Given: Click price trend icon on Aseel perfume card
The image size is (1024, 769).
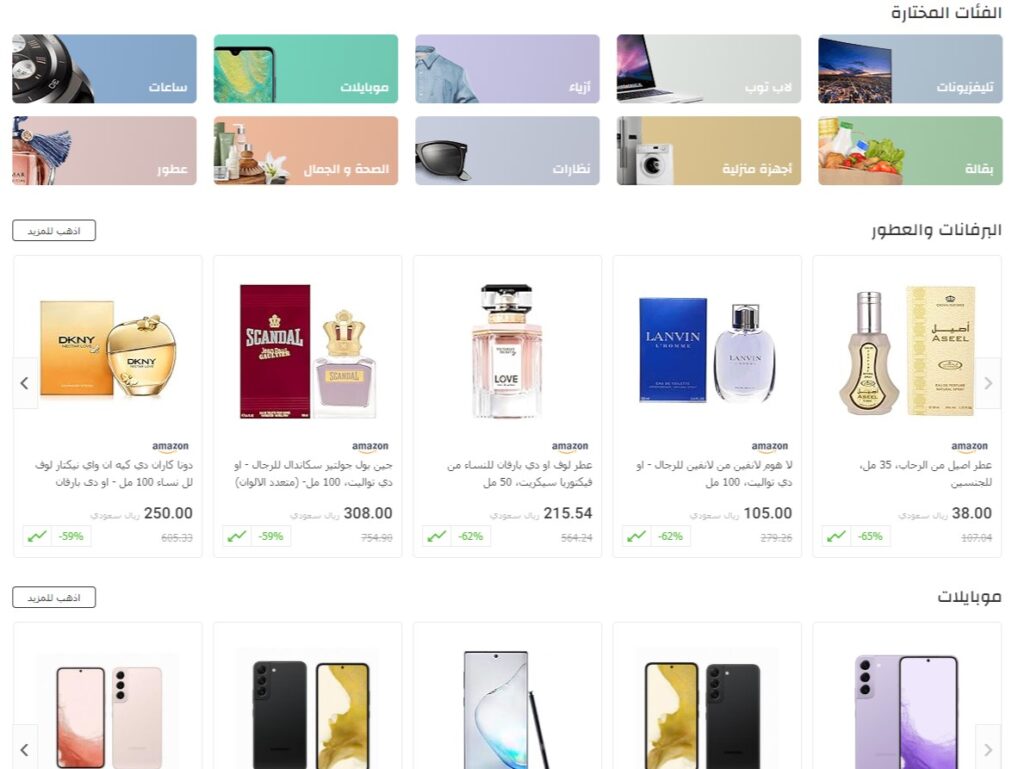Looking at the screenshot, I should click(x=837, y=536).
